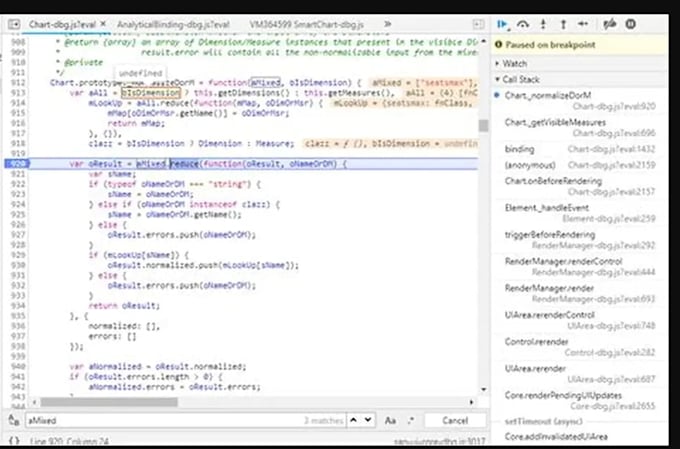This screenshot has width=680, height=449.
Task: Select Chart._getVisibleMeasures stack frame
Action: pos(580,128)
